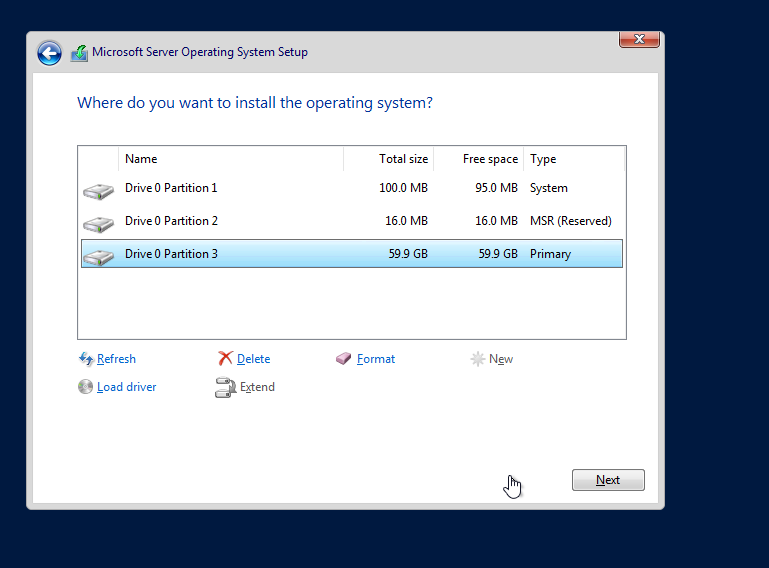Sort by Free space column header

point(479,159)
